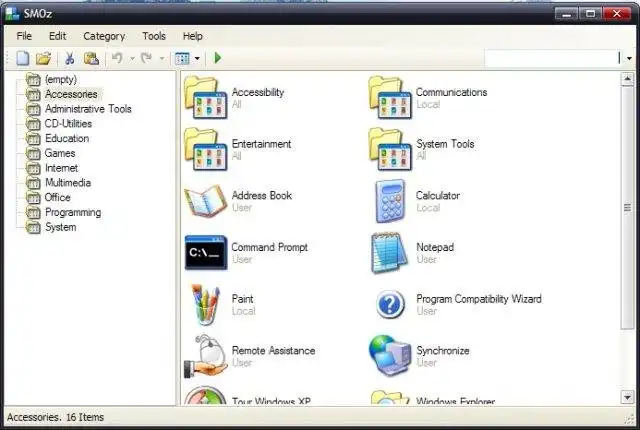Click the "Synchronize" item label
Image resolution: width=640 pixels, height=430 pixels.
click(442, 351)
